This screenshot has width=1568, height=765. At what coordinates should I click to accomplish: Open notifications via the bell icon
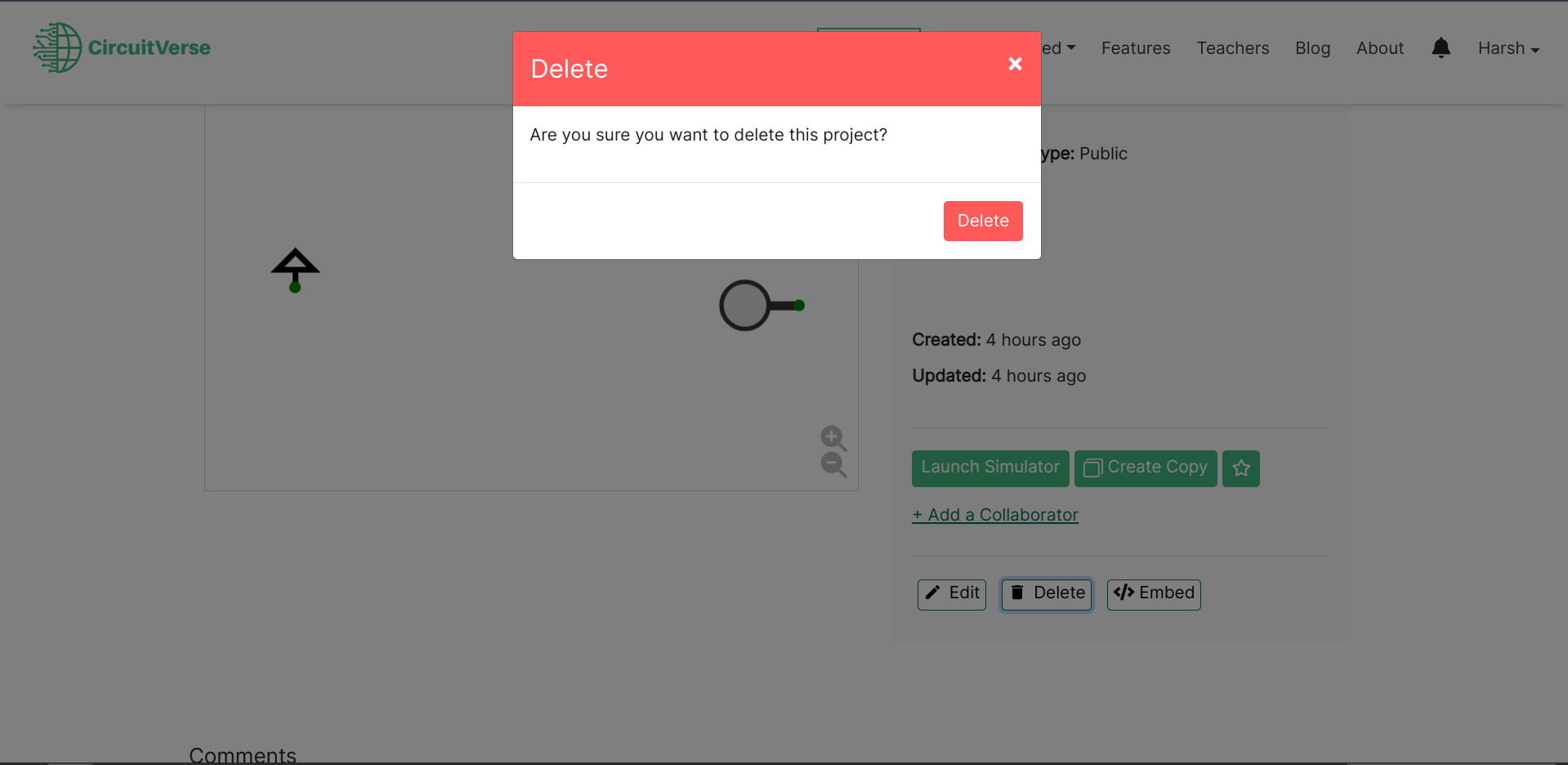[x=1440, y=48]
